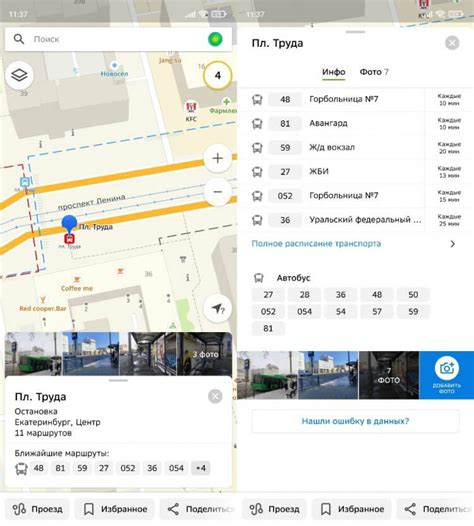Select the Инфо tab
Viewport: 474px width, 526px height.
333,72
